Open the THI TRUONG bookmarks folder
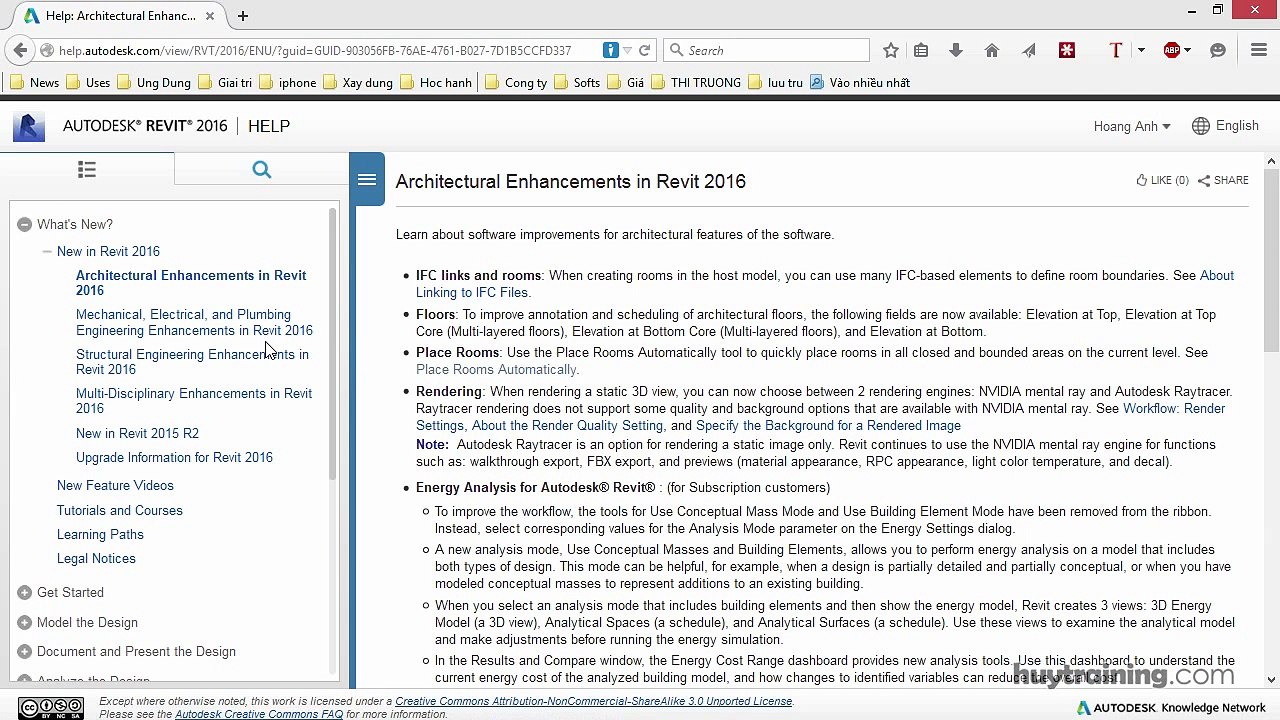 click(x=696, y=82)
